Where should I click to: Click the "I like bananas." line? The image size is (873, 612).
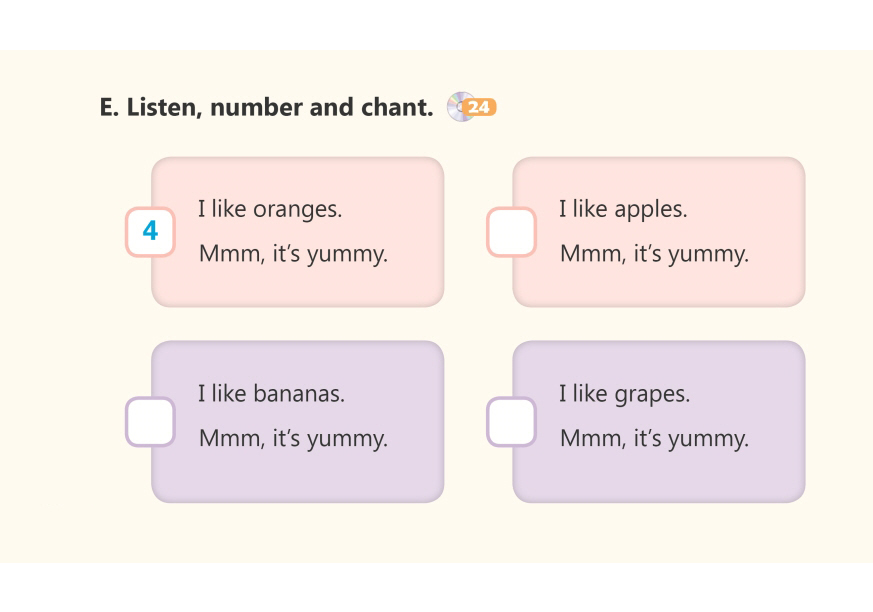(x=271, y=394)
